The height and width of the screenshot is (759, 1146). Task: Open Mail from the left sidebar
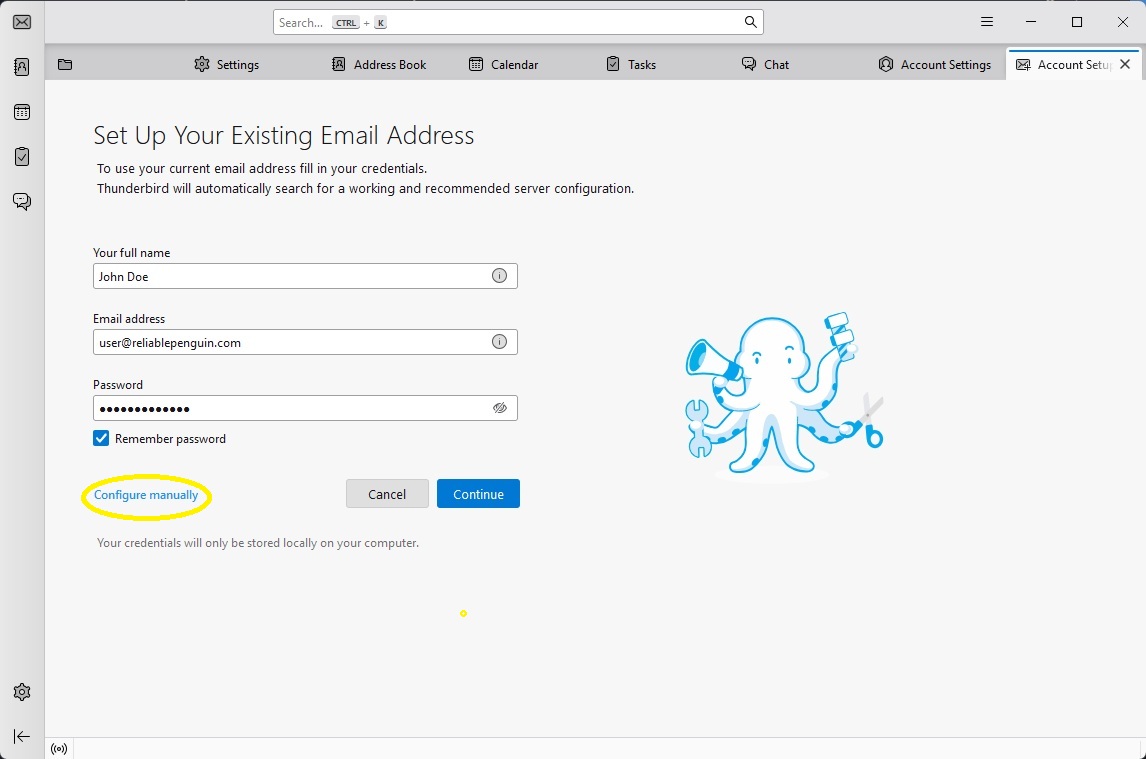[x=22, y=22]
